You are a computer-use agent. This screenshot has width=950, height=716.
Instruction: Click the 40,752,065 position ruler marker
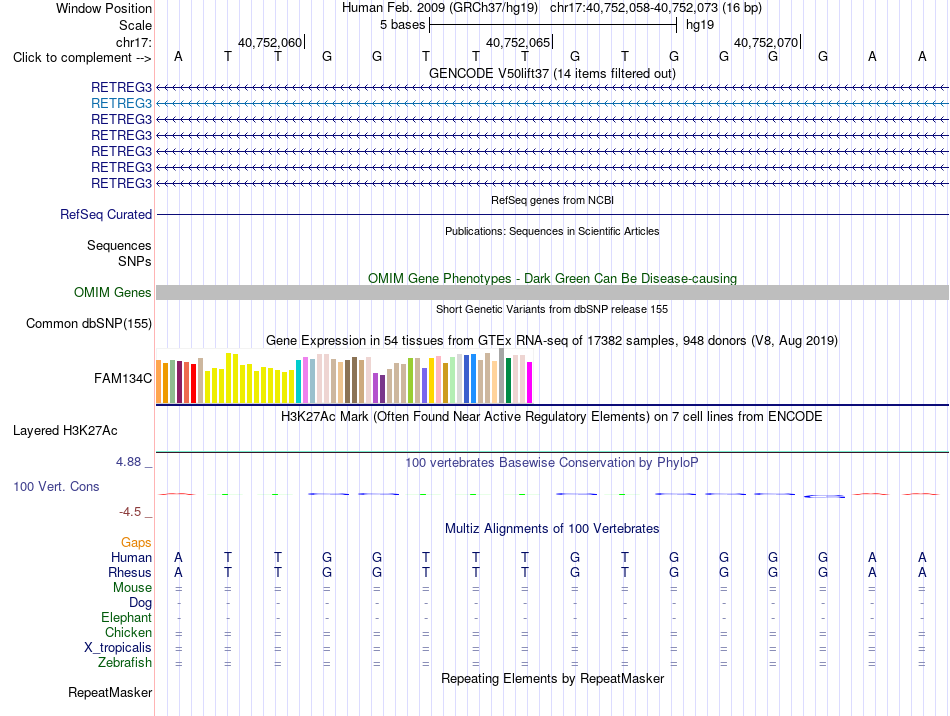519,42
